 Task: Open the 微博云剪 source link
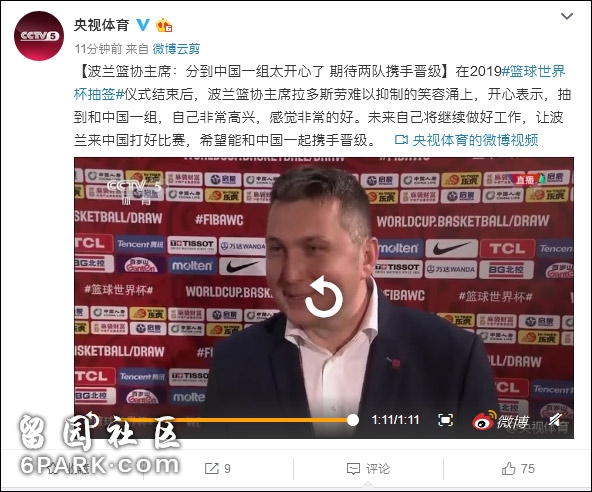pyautogui.click(x=176, y=49)
